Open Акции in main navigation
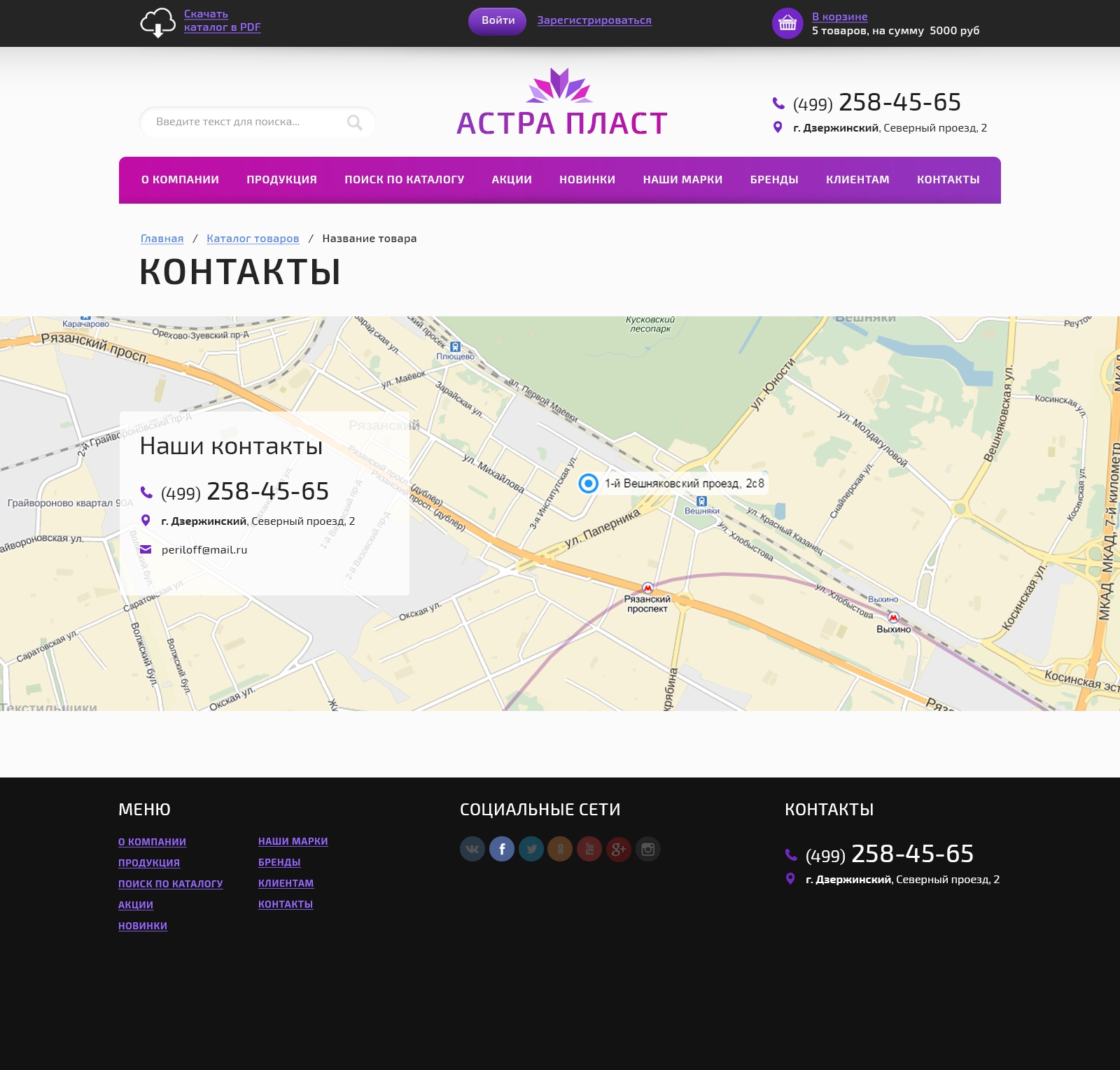This screenshot has width=1120, height=1070. click(512, 180)
